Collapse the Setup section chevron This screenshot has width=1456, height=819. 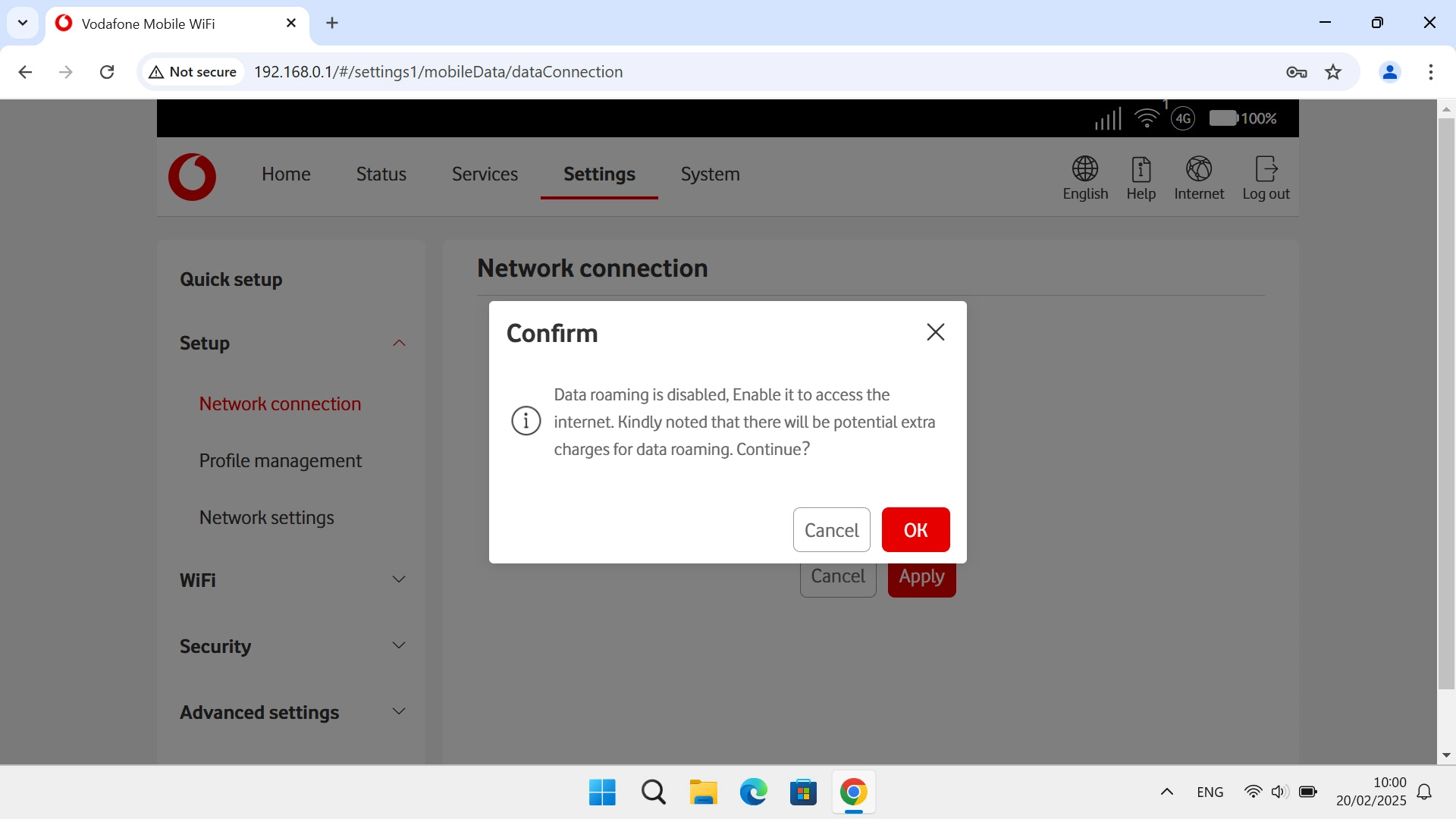click(399, 344)
